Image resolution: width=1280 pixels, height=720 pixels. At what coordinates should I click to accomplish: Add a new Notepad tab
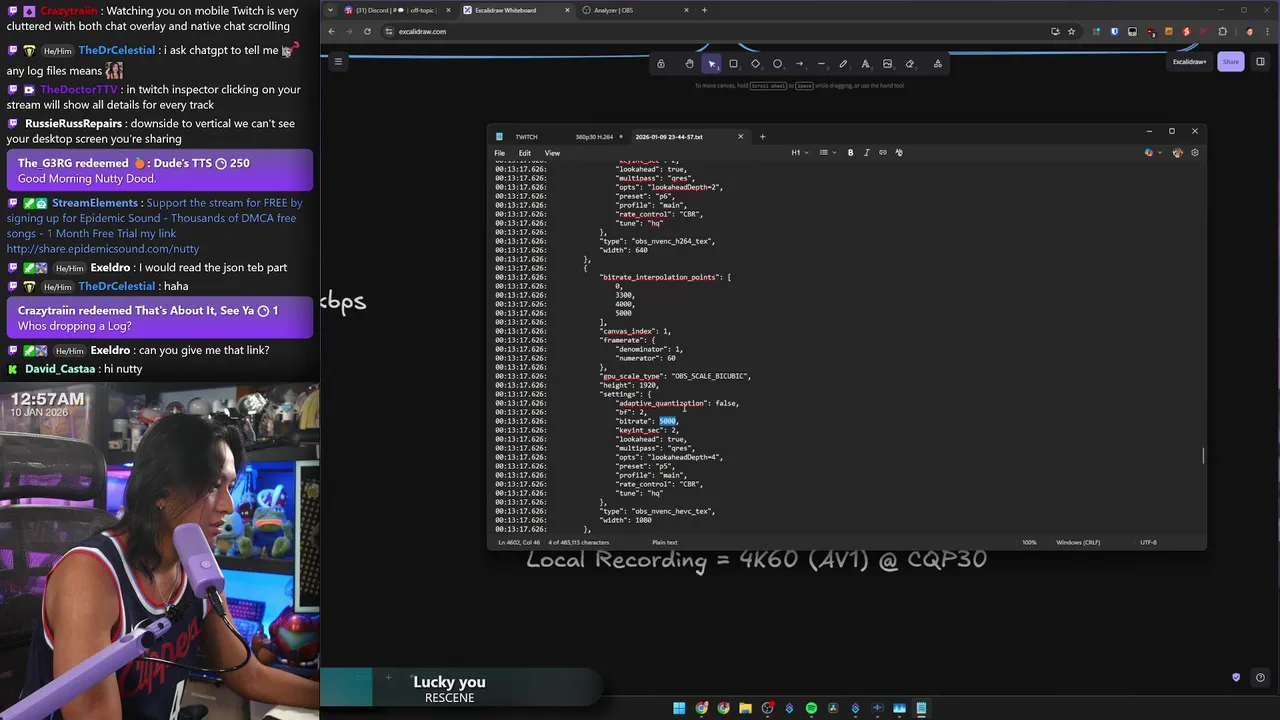click(762, 137)
